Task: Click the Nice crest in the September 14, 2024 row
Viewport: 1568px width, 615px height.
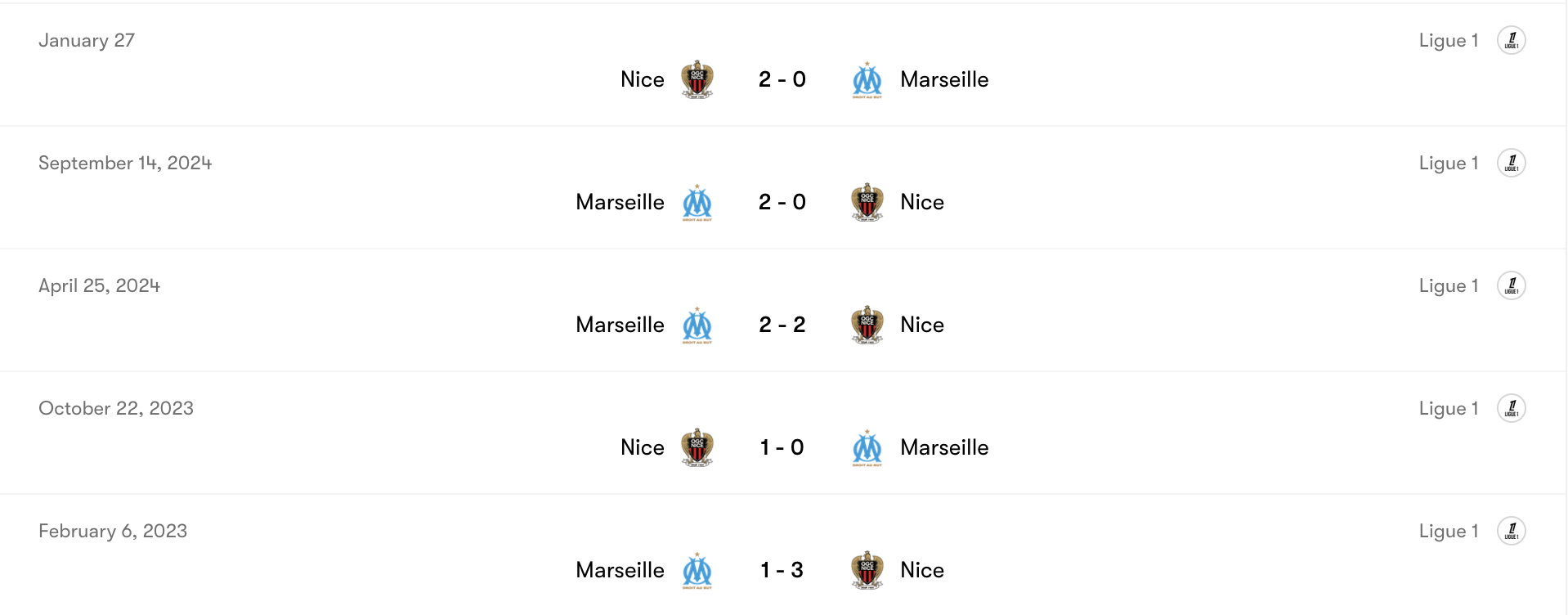Action: click(x=867, y=202)
